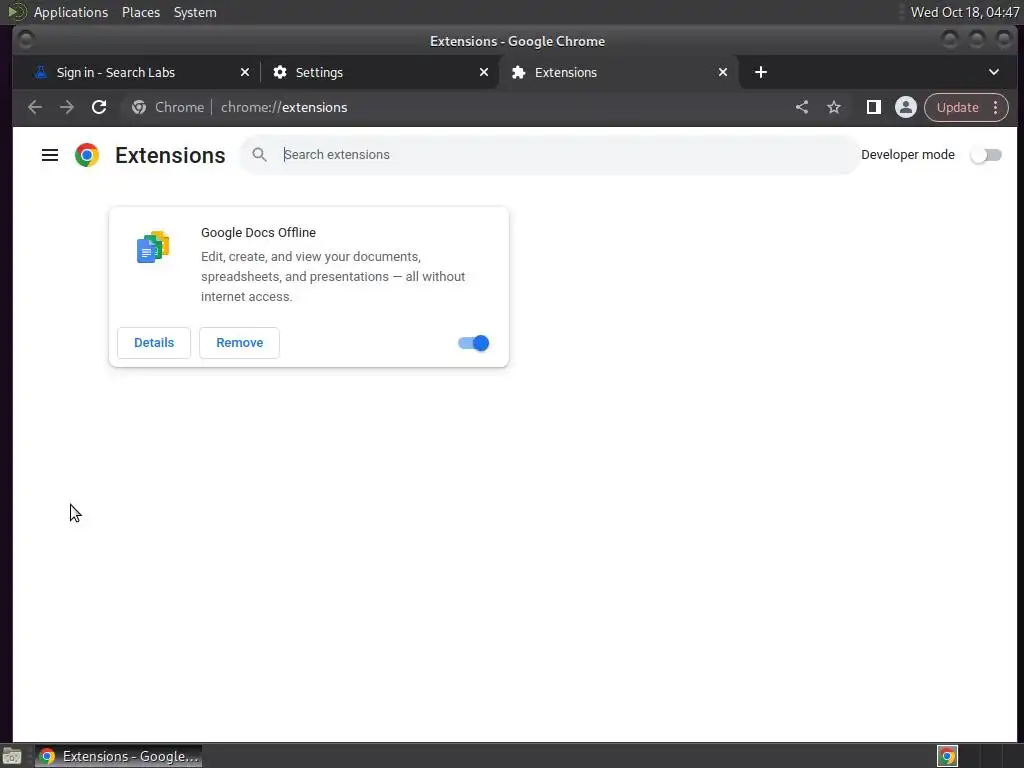Click the show desktop icon in bottom panel
This screenshot has height=768, width=1024.
click(11, 756)
